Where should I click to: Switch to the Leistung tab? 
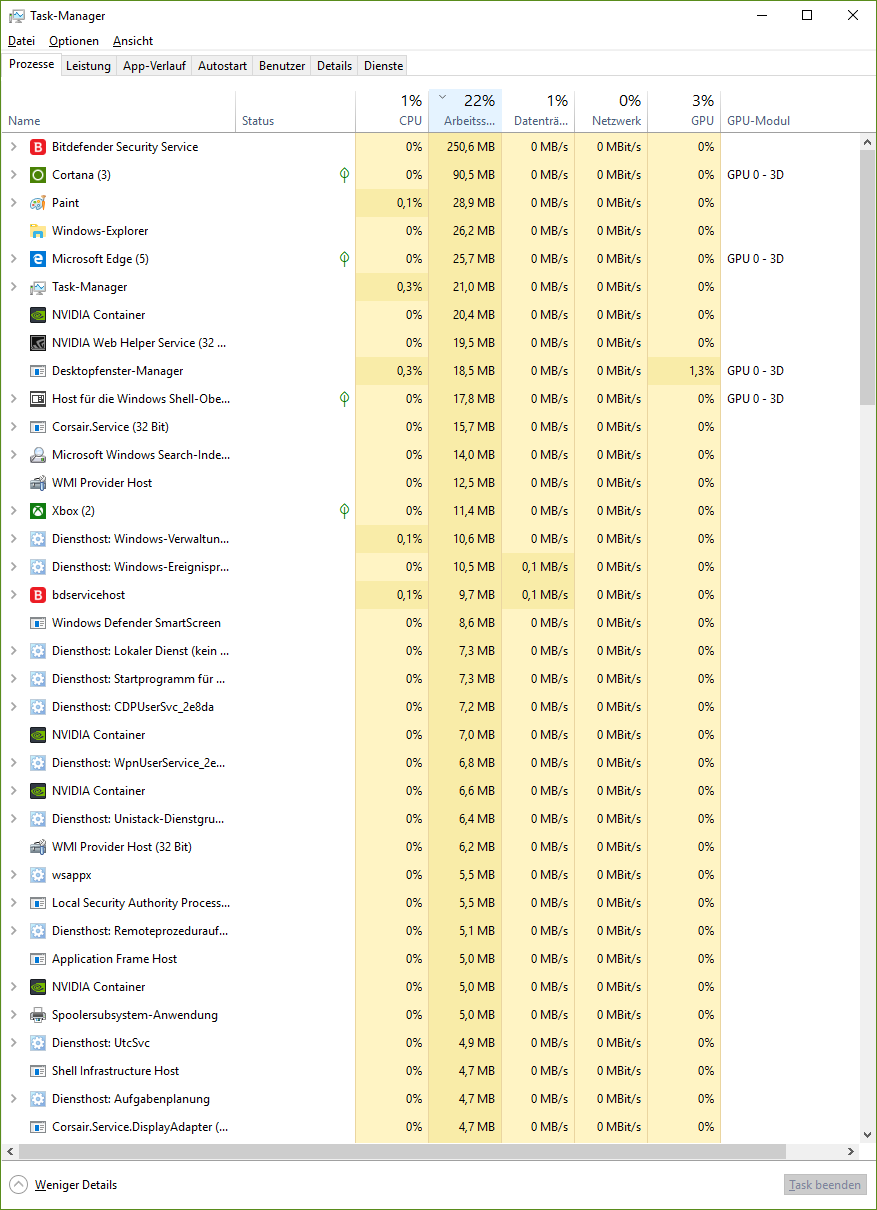click(88, 66)
